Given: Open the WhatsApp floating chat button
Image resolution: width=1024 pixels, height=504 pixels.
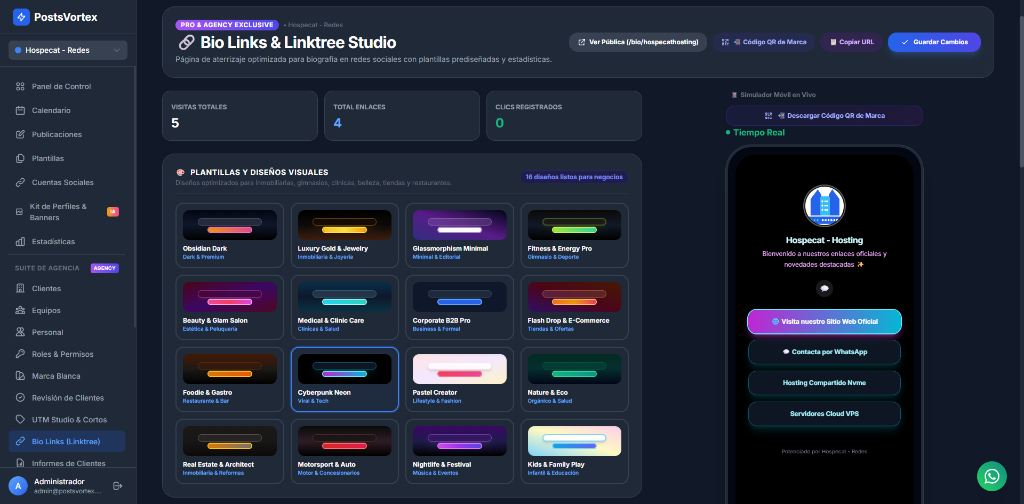Looking at the screenshot, I should [x=991, y=477].
